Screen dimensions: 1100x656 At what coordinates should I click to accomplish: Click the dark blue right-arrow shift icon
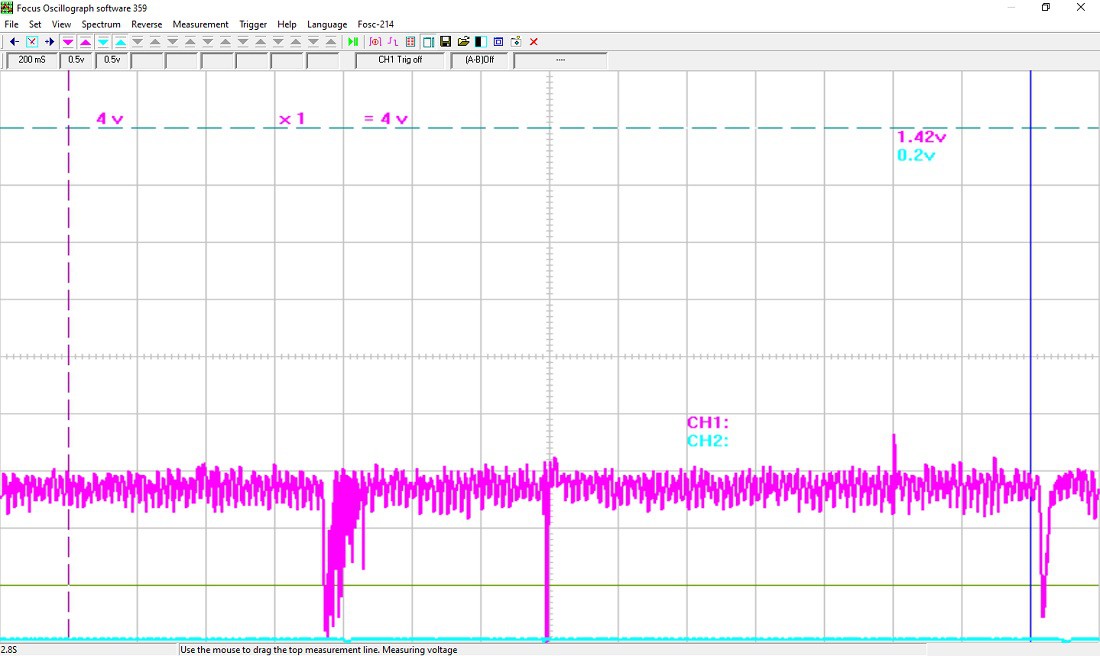click(x=49, y=42)
